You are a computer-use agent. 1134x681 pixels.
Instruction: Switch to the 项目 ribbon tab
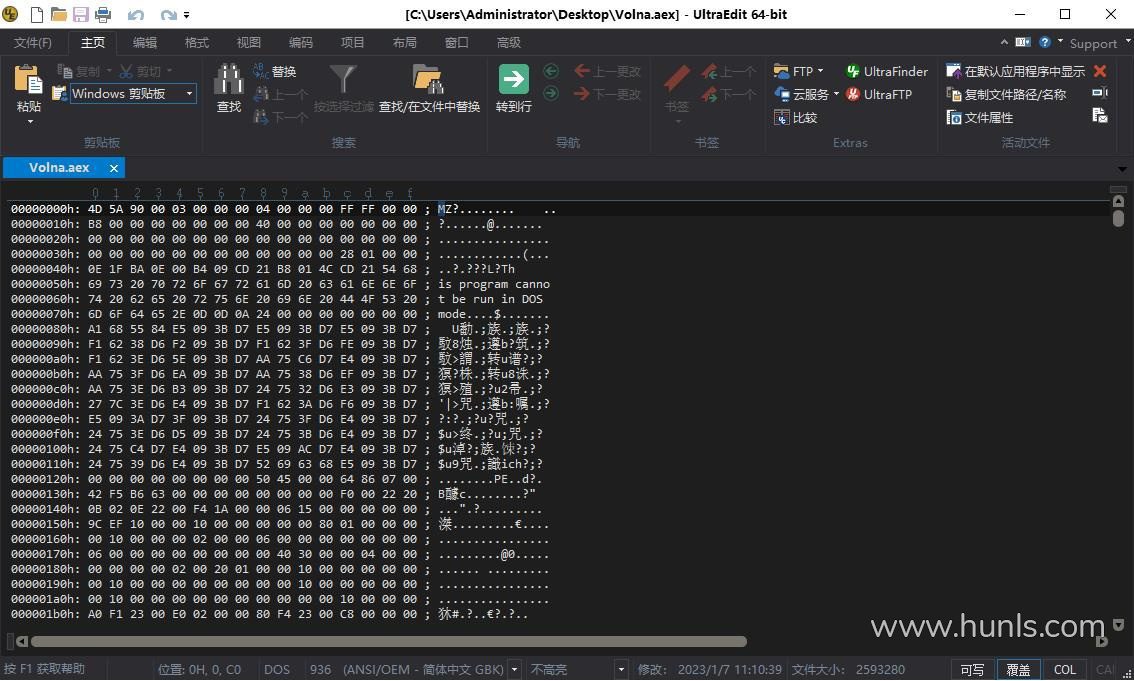pos(353,43)
